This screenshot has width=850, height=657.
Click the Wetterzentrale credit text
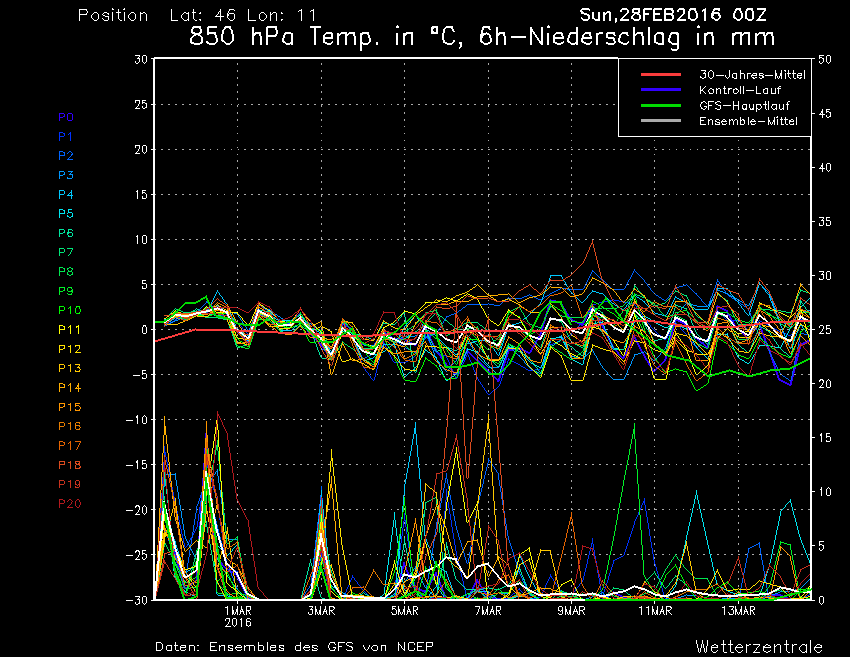pyautogui.click(x=759, y=646)
